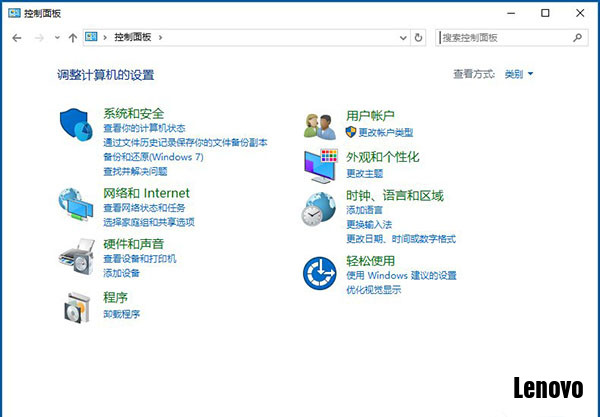Viewport: 600px width, 417px height.
Task: Click the 优化视觉显示 link
Action: pyautogui.click(x=373, y=290)
